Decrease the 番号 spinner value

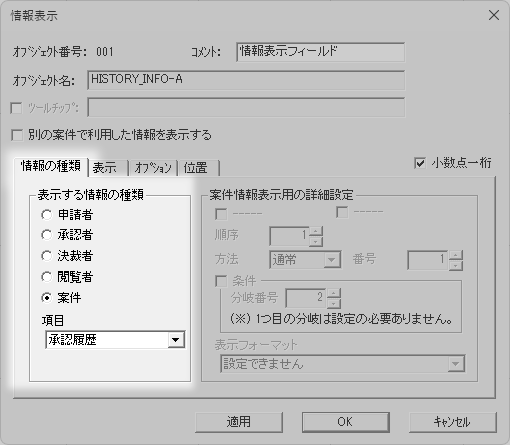click(456, 265)
